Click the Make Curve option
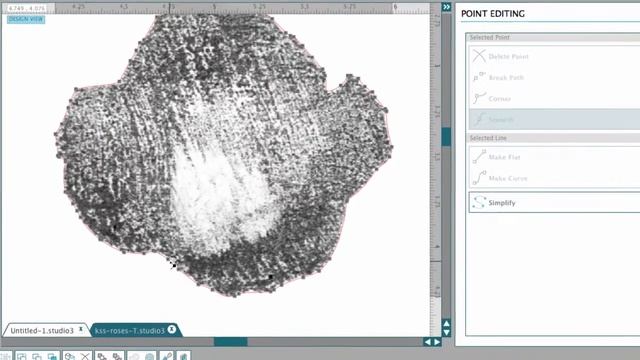Viewport: 640px width, 360px height. click(554, 178)
